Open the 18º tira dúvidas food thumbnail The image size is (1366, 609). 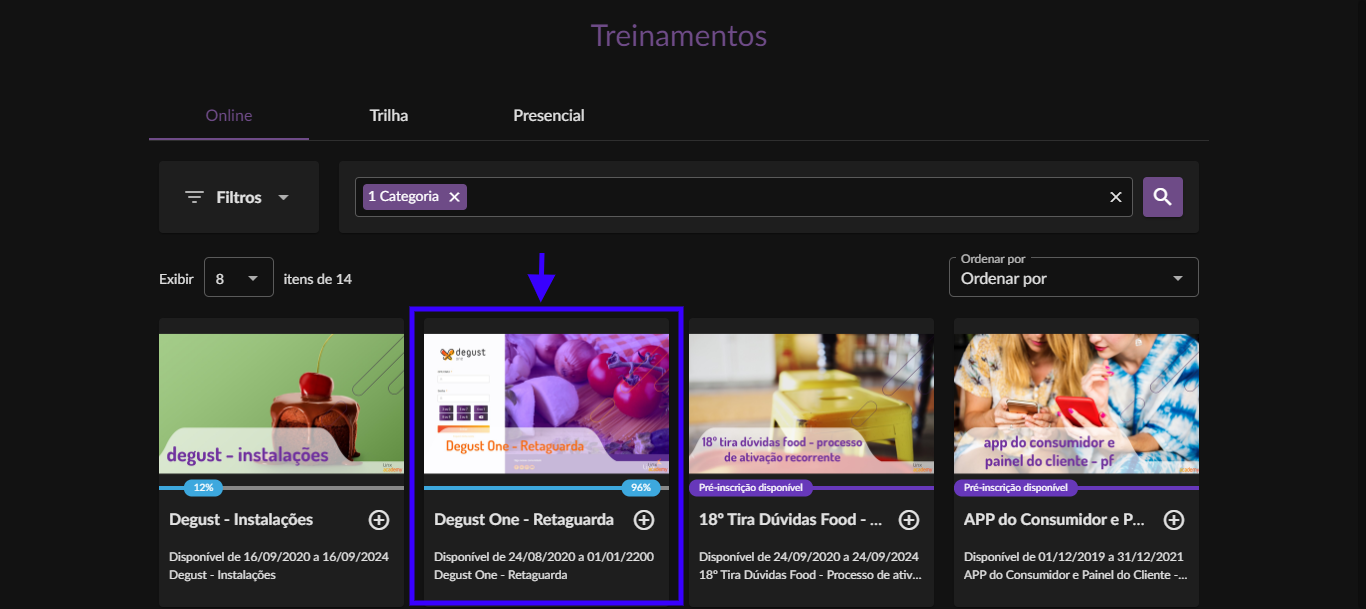coord(811,403)
